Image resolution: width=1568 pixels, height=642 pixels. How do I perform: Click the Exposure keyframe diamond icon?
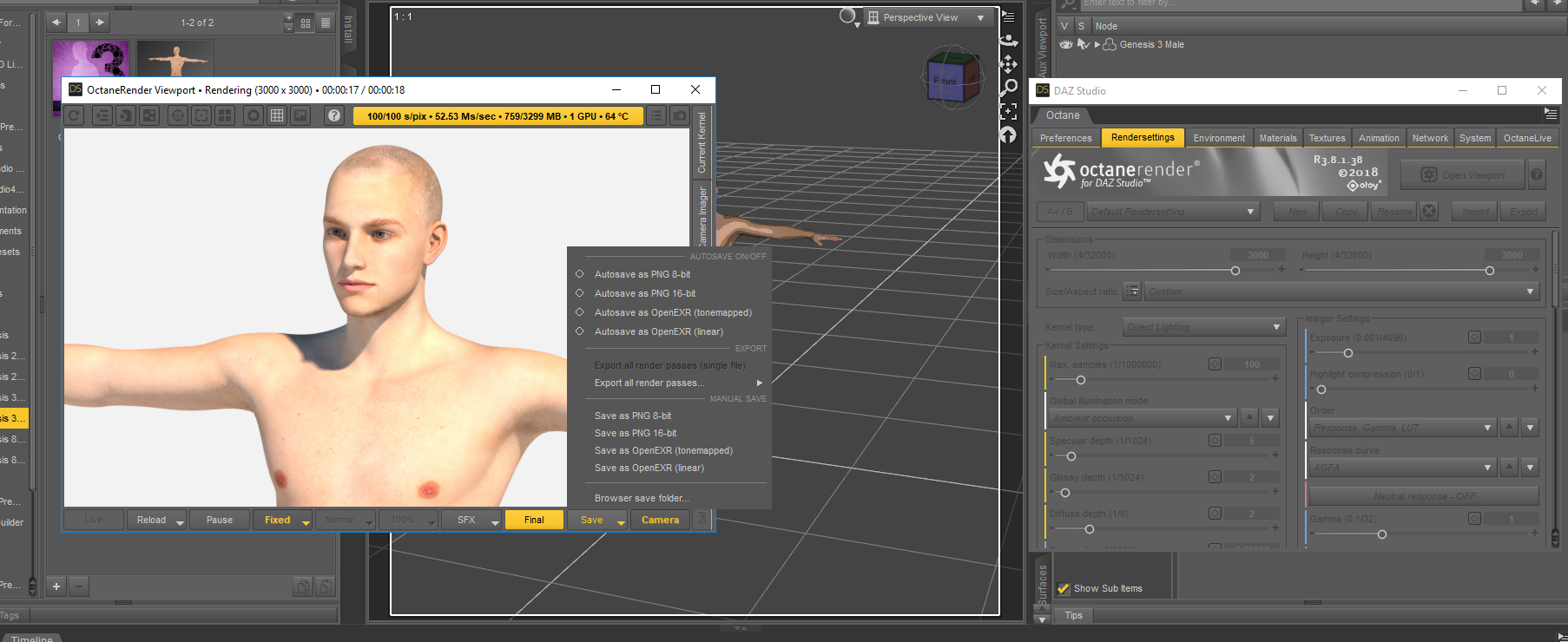1474,337
